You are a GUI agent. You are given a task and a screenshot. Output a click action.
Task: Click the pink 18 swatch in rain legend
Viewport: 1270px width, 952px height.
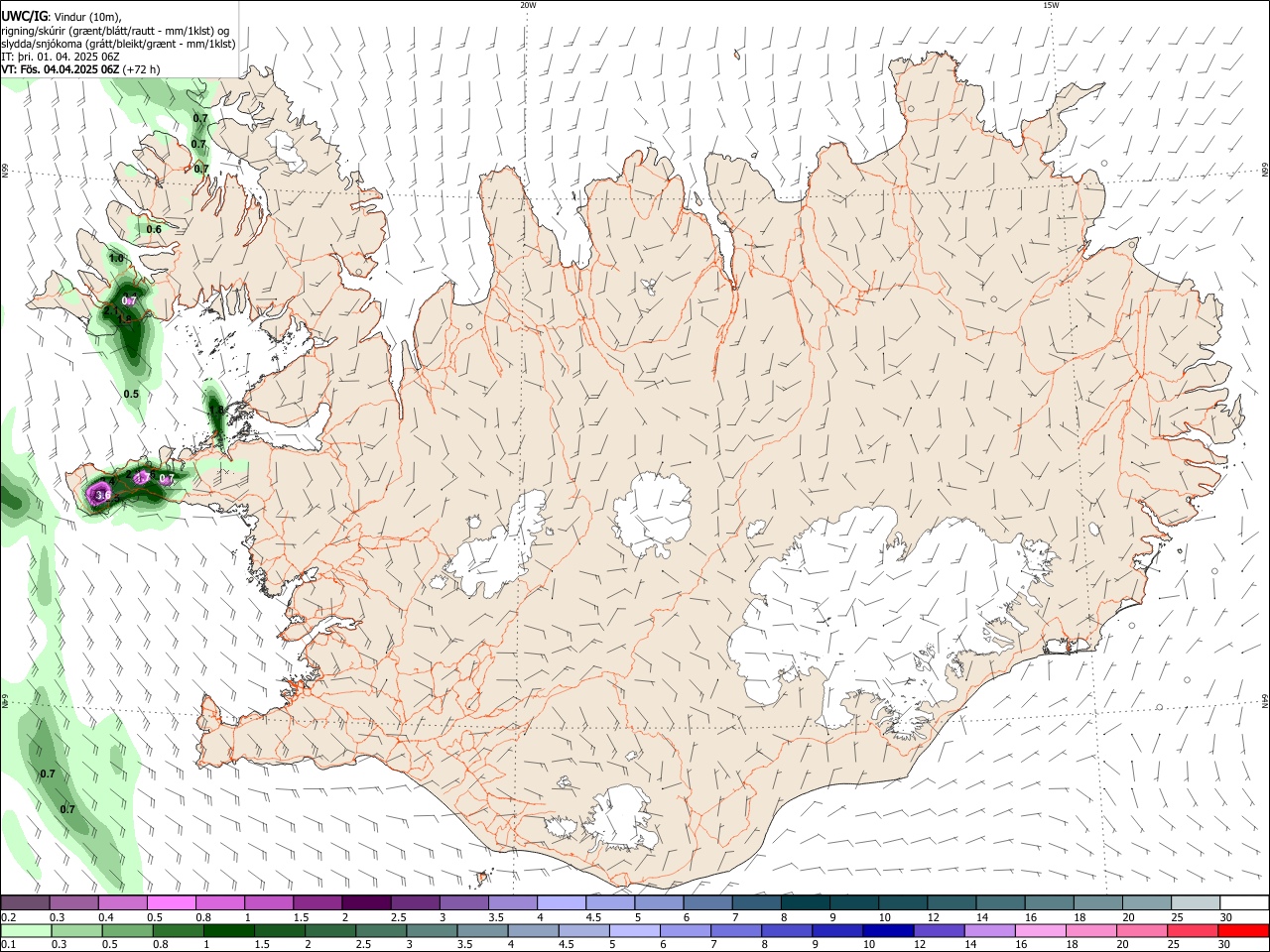coord(1090,931)
